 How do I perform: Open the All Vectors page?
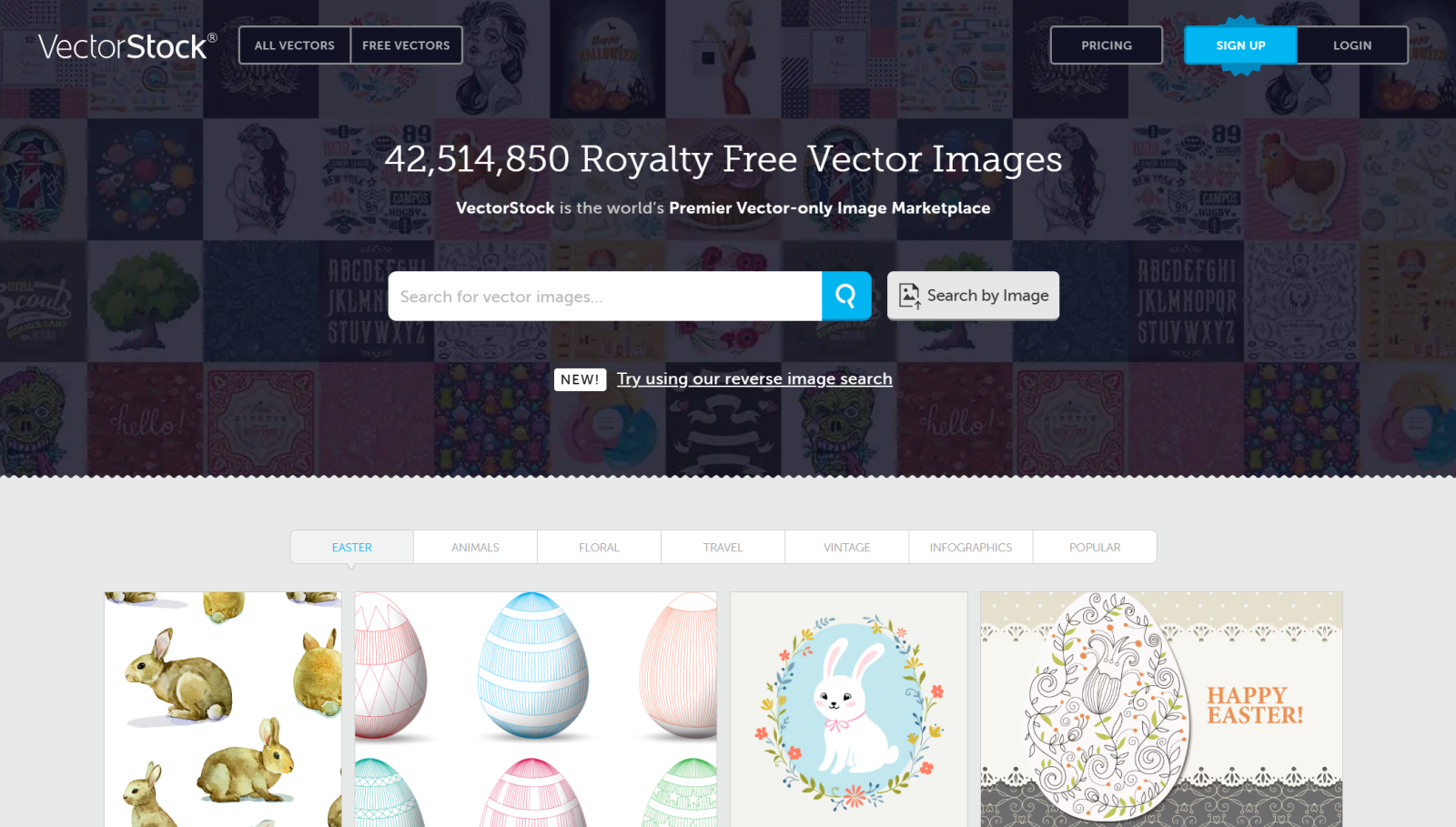click(x=295, y=45)
